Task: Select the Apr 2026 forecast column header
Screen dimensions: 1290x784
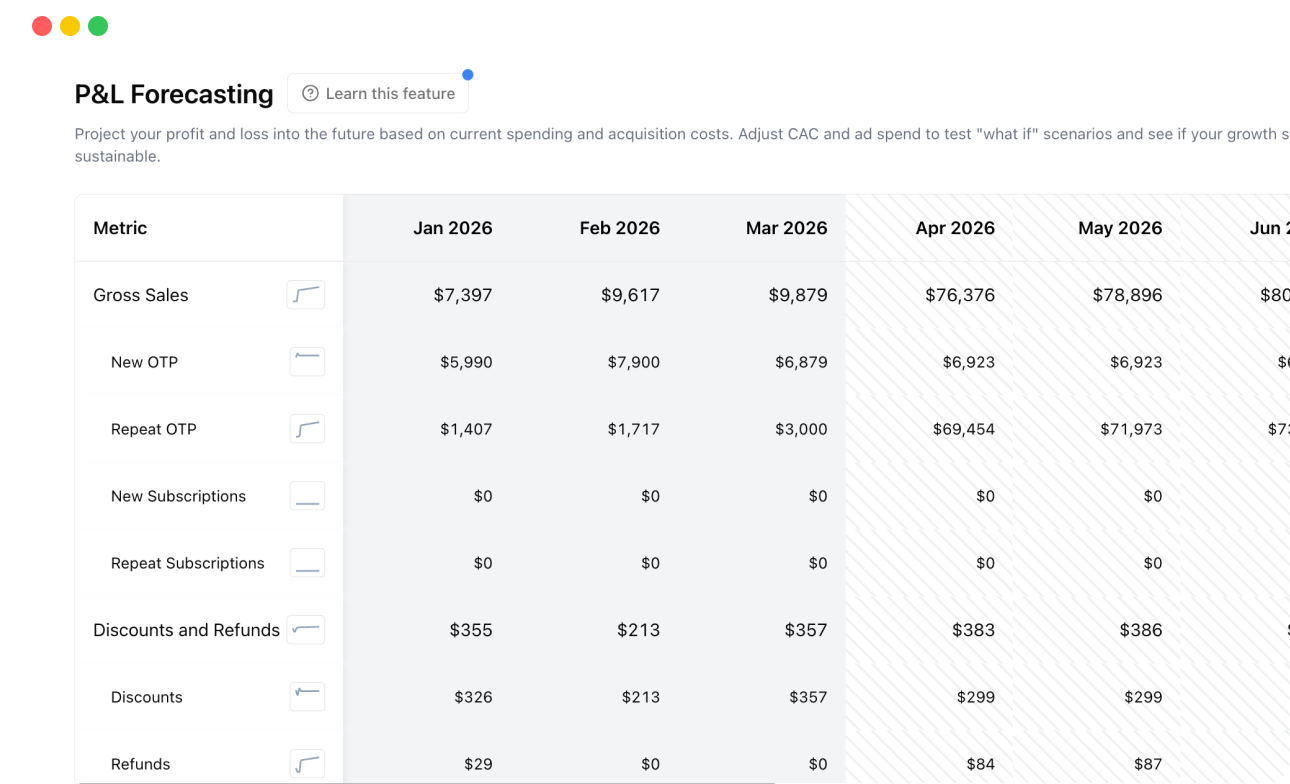Action: click(x=955, y=228)
